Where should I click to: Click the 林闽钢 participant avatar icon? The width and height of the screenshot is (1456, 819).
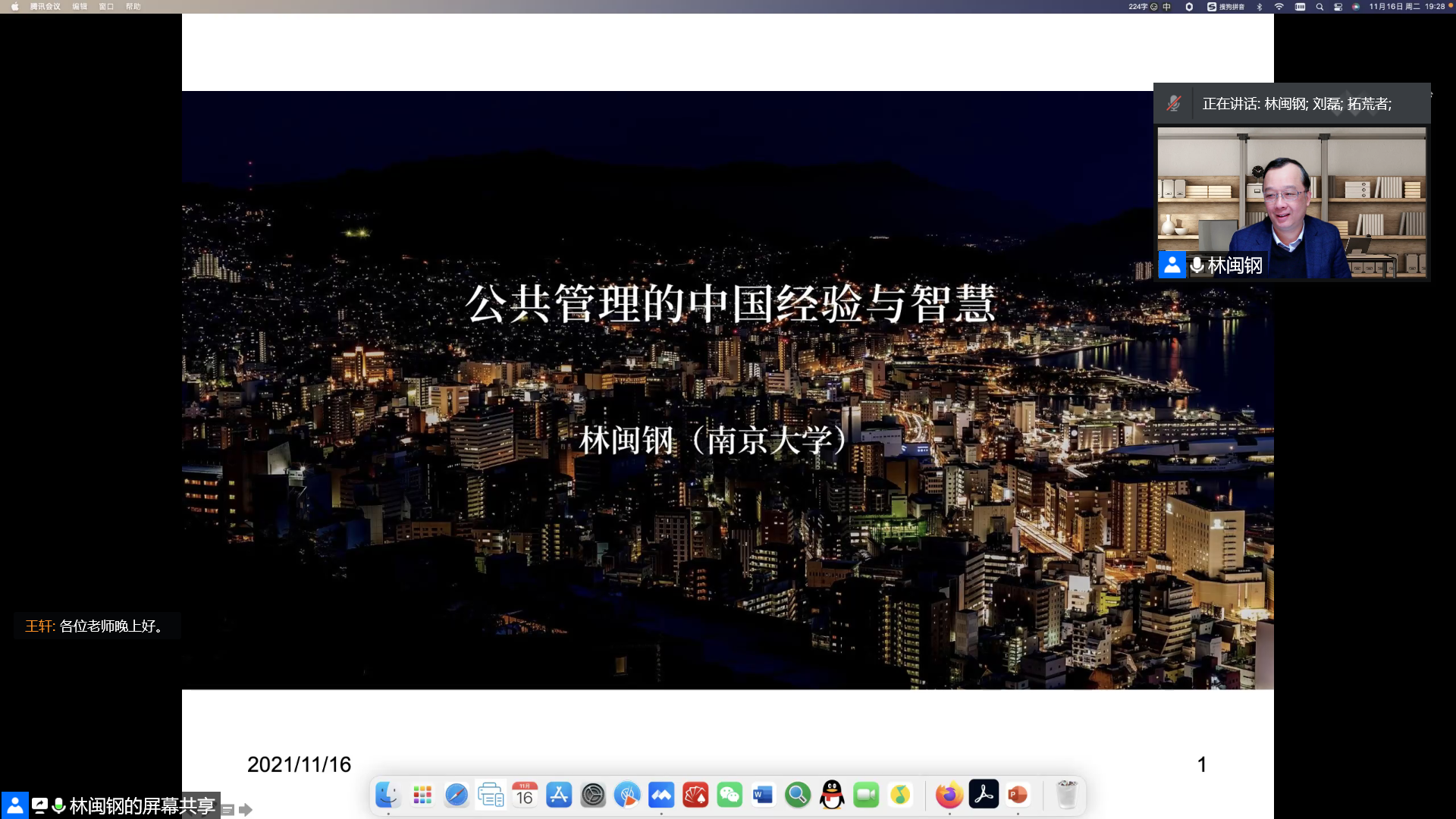click(x=1172, y=265)
